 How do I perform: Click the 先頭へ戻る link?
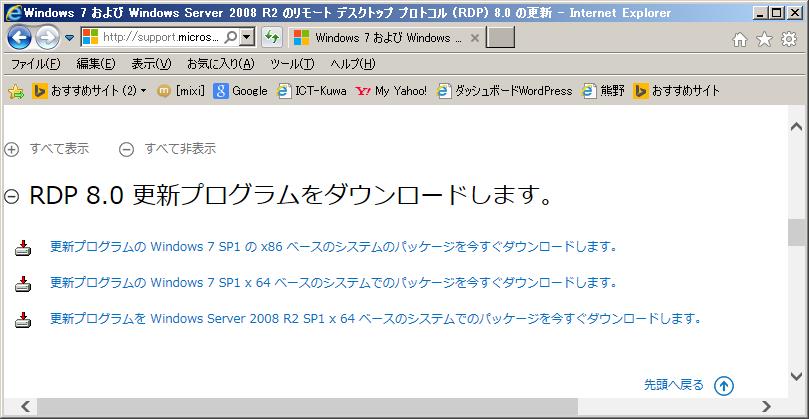[x=674, y=385]
